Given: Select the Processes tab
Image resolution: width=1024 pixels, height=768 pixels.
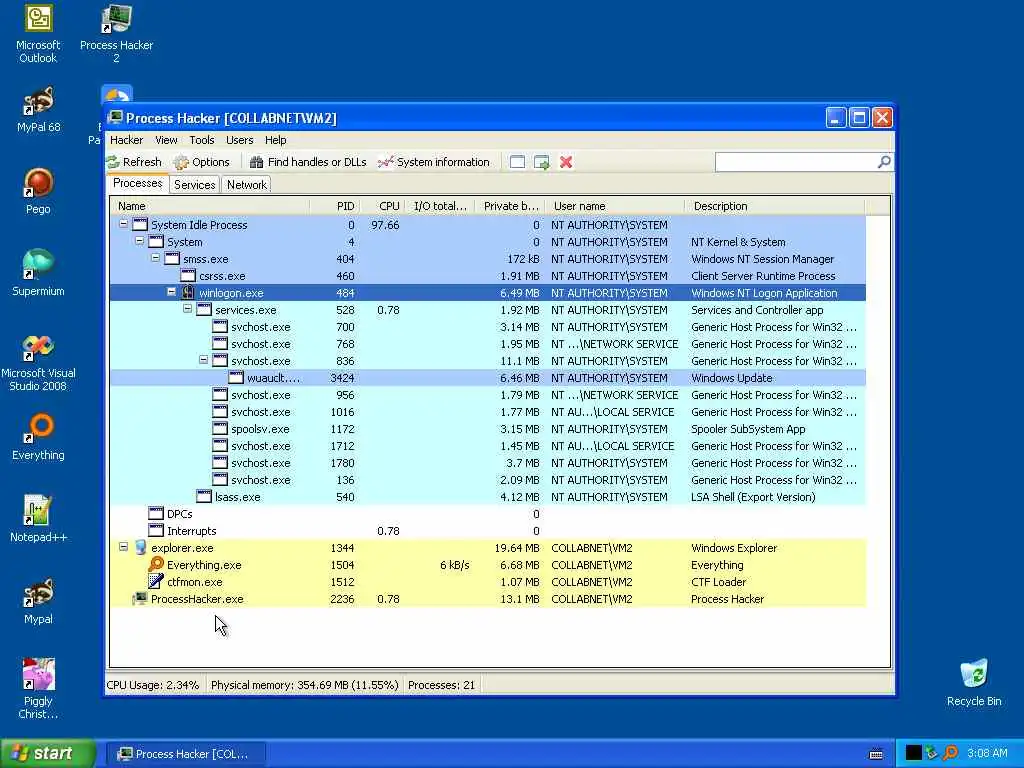Looking at the screenshot, I should click(x=137, y=184).
